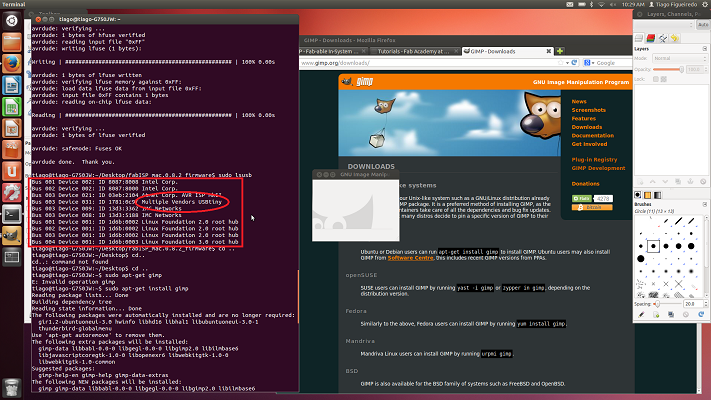Switch to GIMP icon in launcher
The height and width of the screenshot is (400, 711).
pos(12,236)
